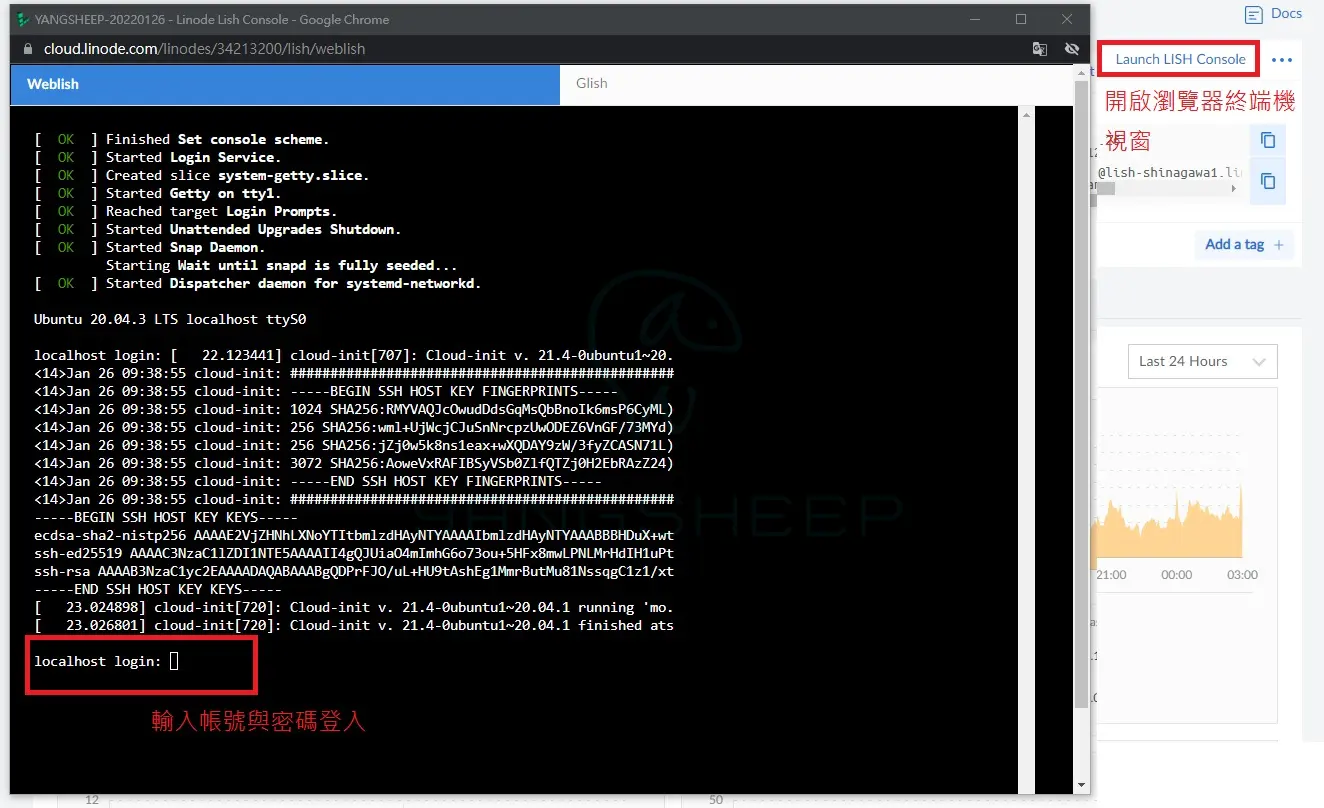Click the Launch LISH Console link

pos(1180,59)
